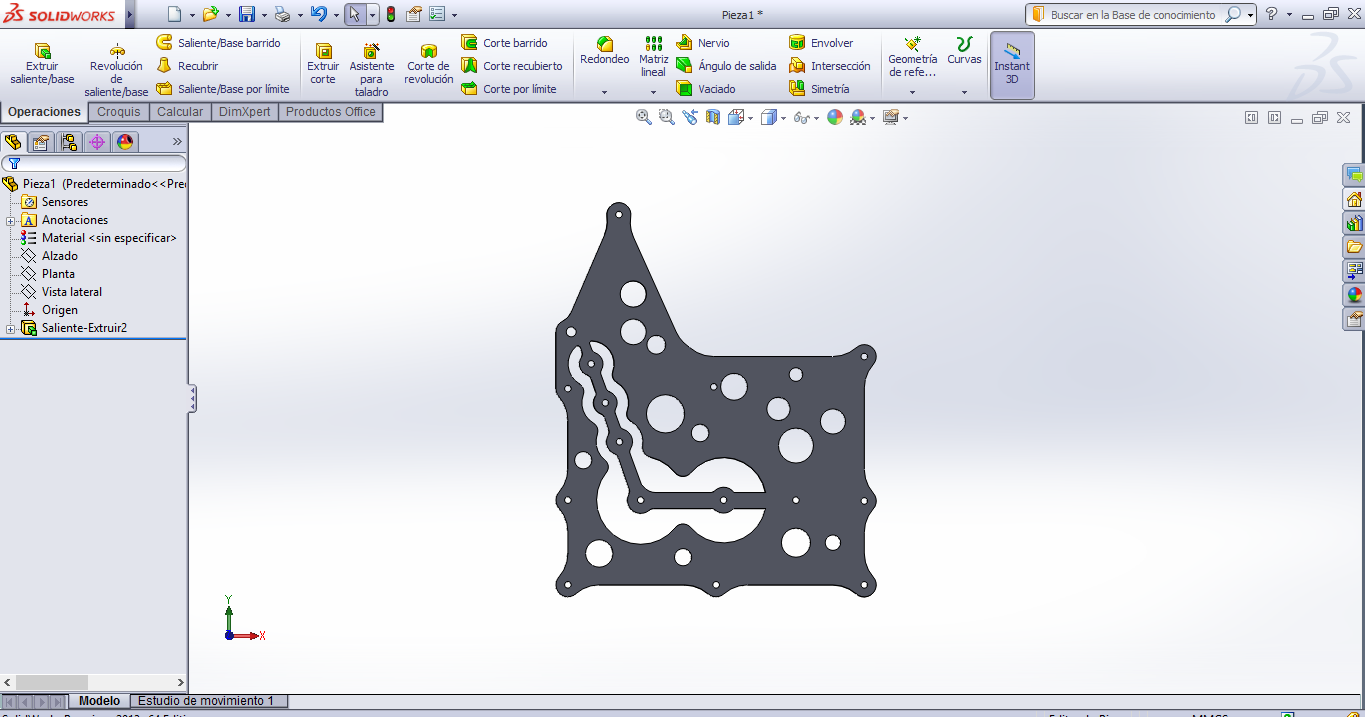Open the Calcular tab
Screen dimensions: 1365x717
[x=180, y=112]
